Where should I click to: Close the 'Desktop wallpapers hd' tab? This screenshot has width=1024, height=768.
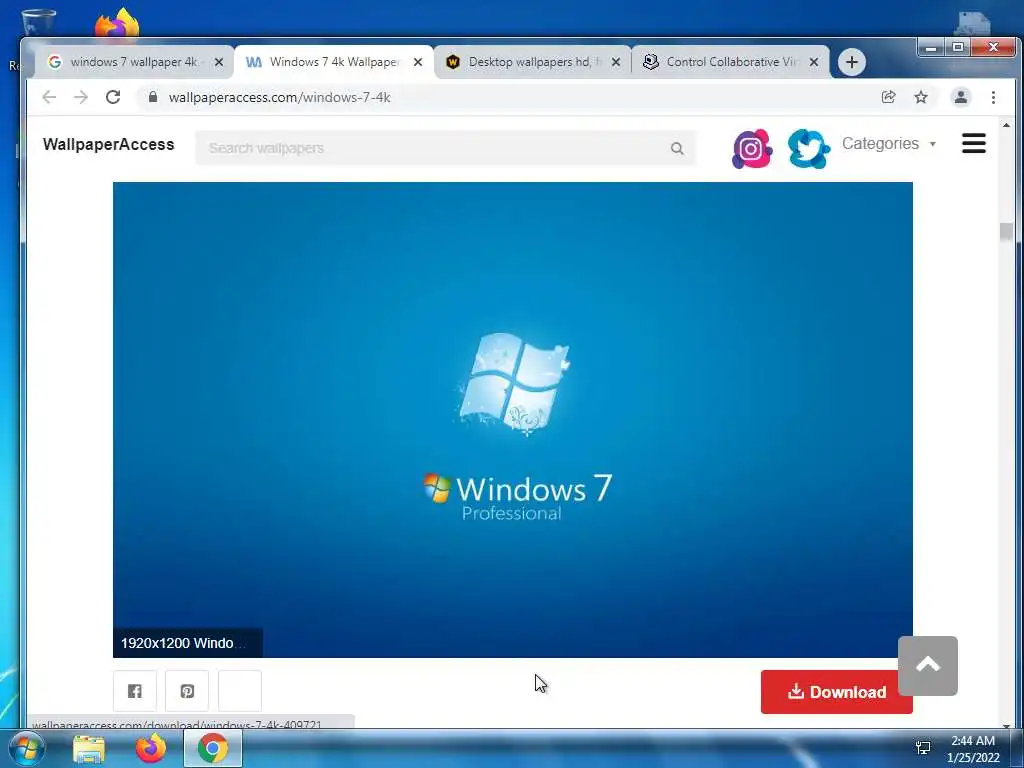pyautogui.click(x=616, y=62)
